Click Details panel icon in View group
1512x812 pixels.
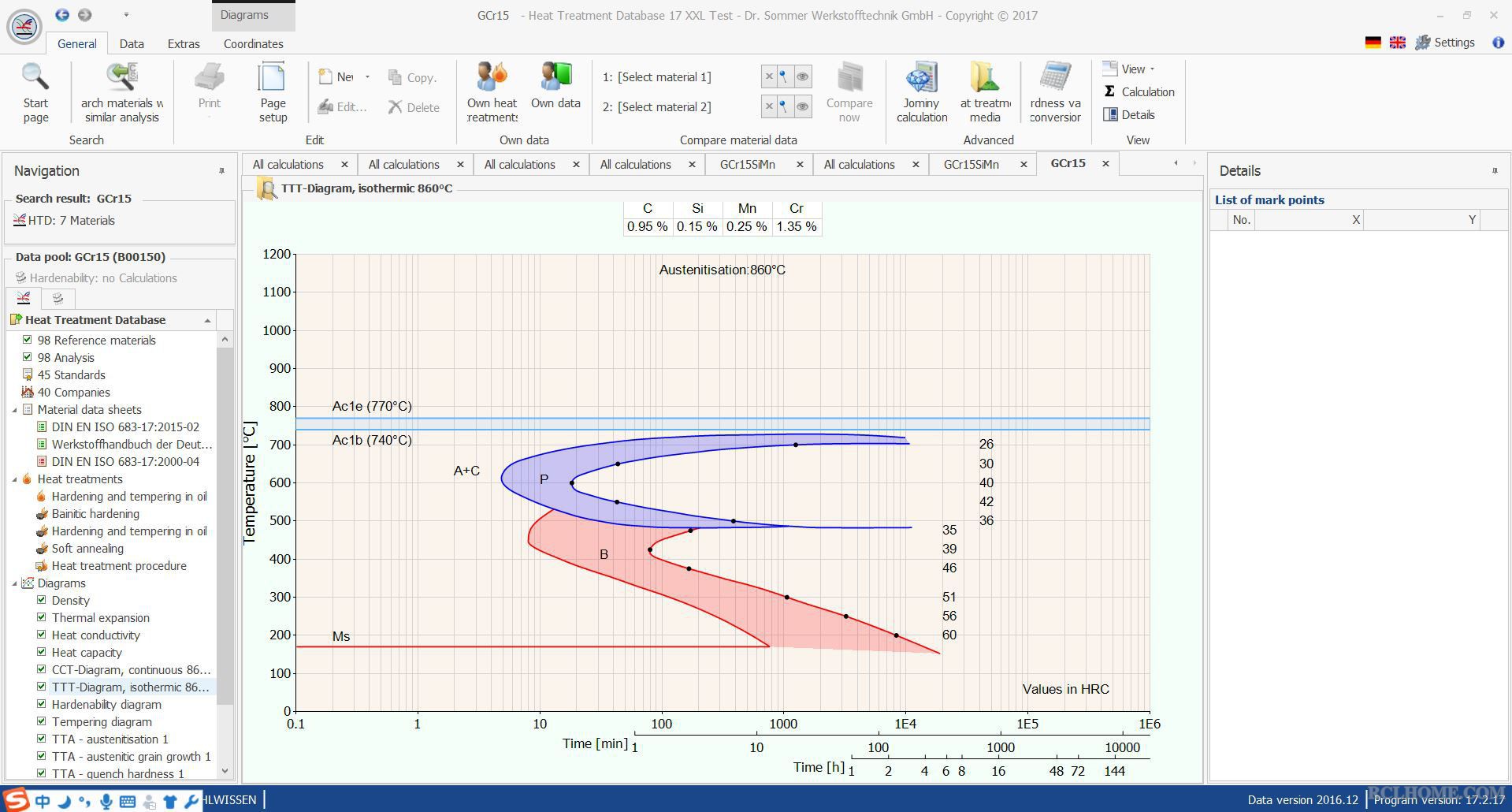(x=1110, y=114)
